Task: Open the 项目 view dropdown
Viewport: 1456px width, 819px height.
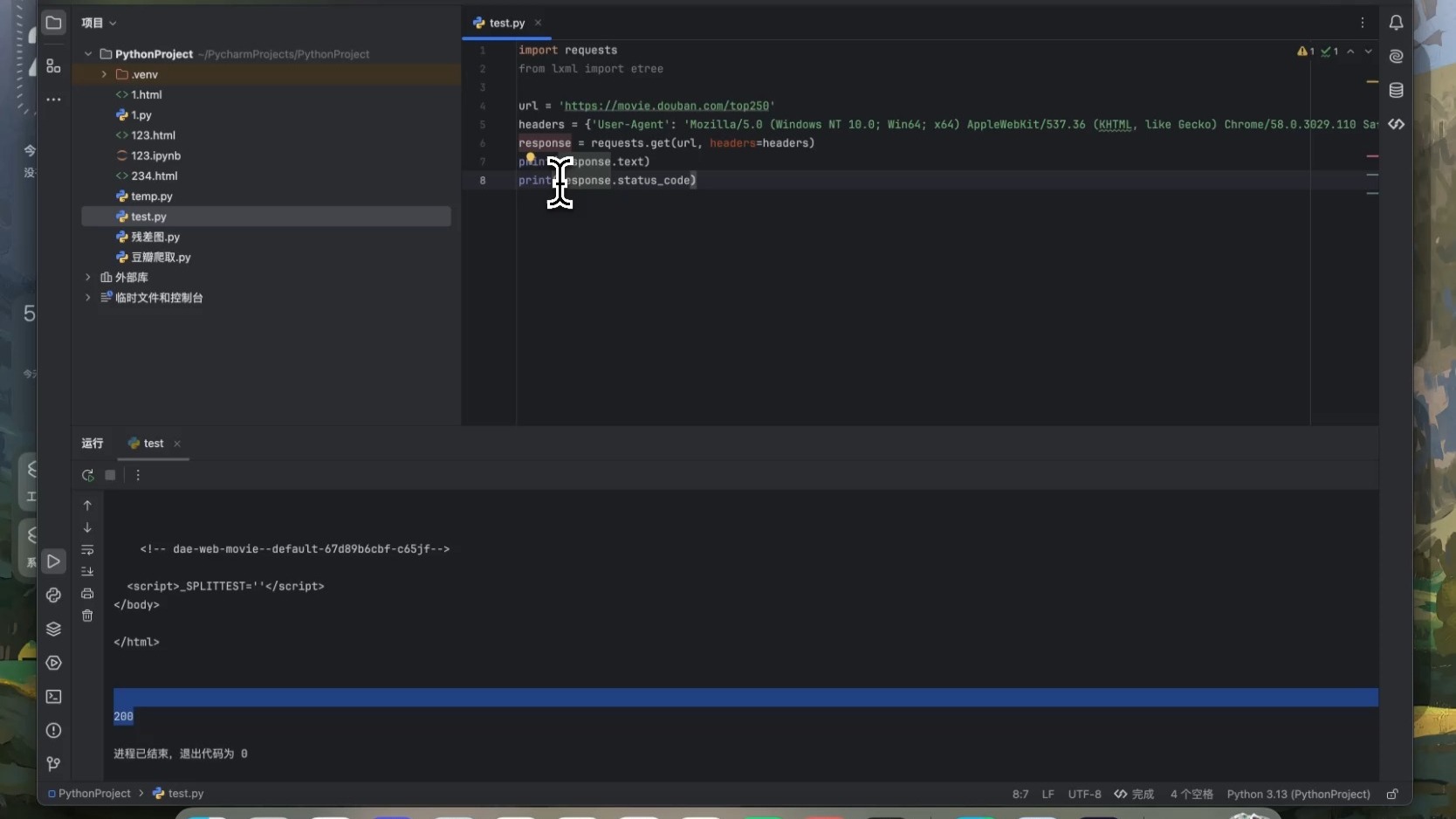Action: coord(99,23)
